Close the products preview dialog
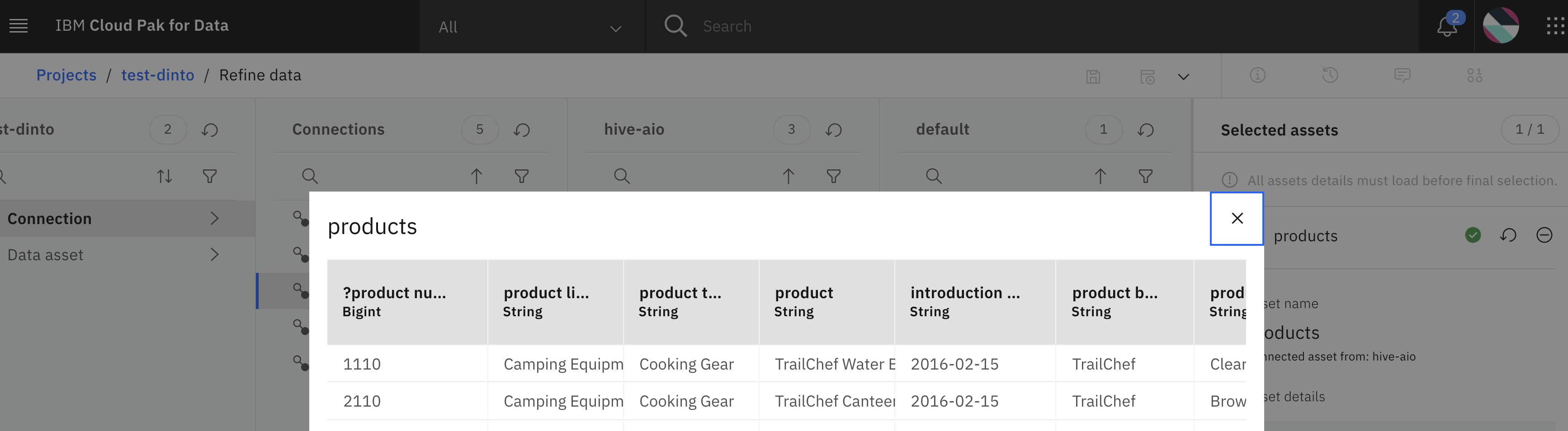The width and height of the screenshot is (1568, 431). pos(1237,219)
